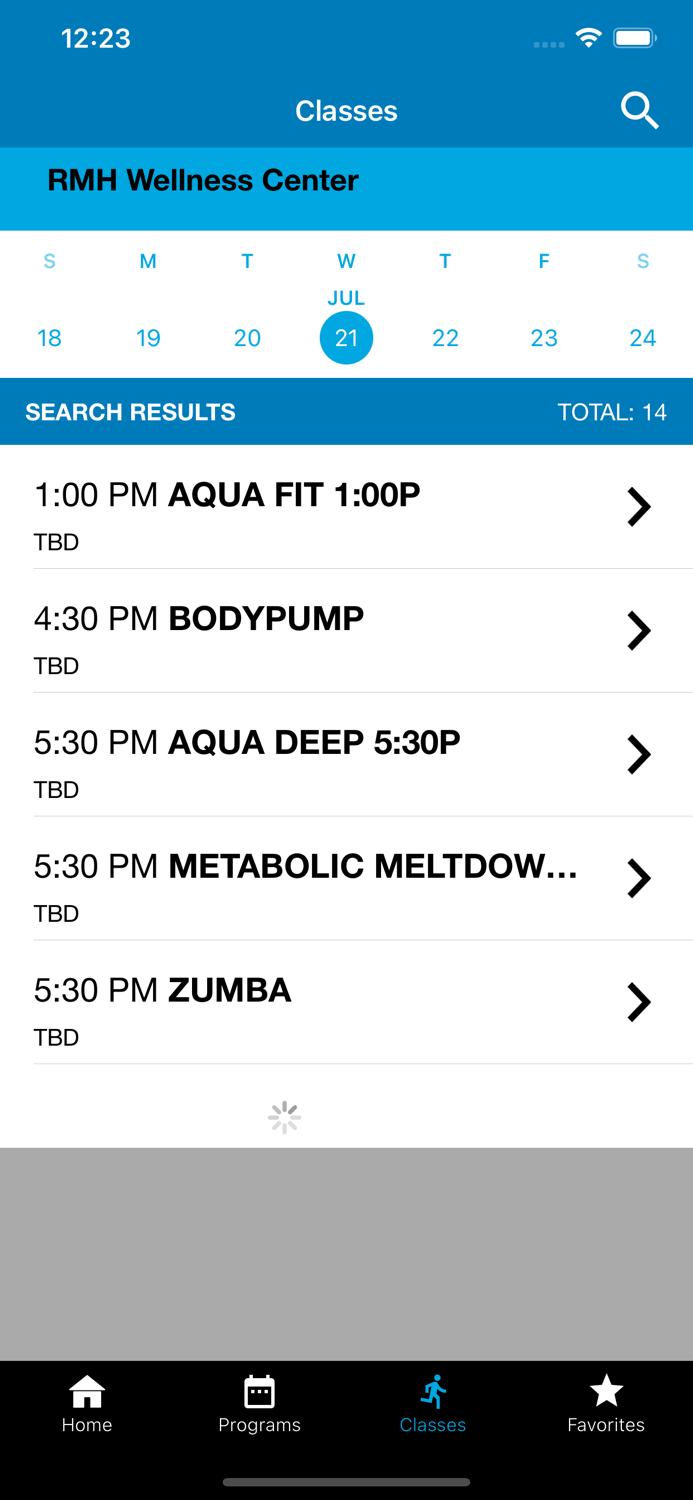Screen dimensions: 693x1500
Task: Tap the battery status icon
Action: [635, 38]
